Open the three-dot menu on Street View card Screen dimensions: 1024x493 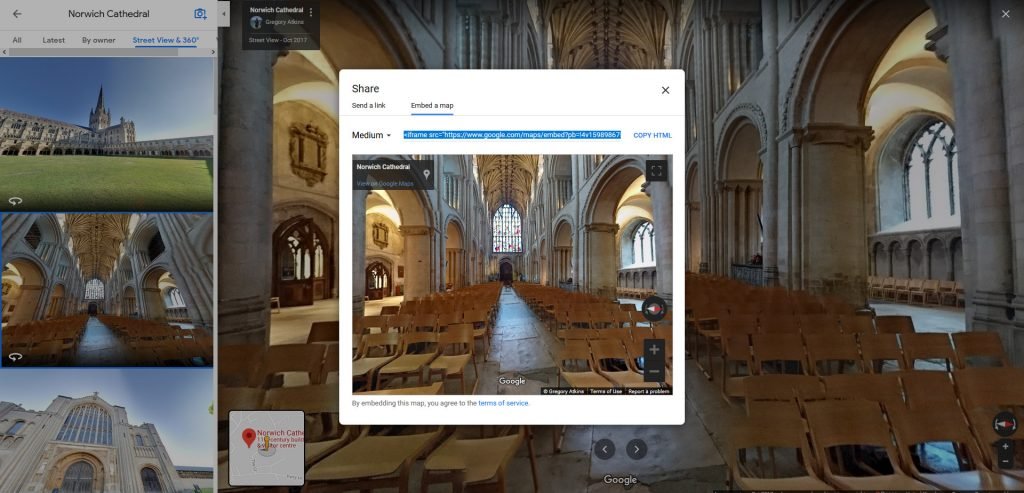311,13
